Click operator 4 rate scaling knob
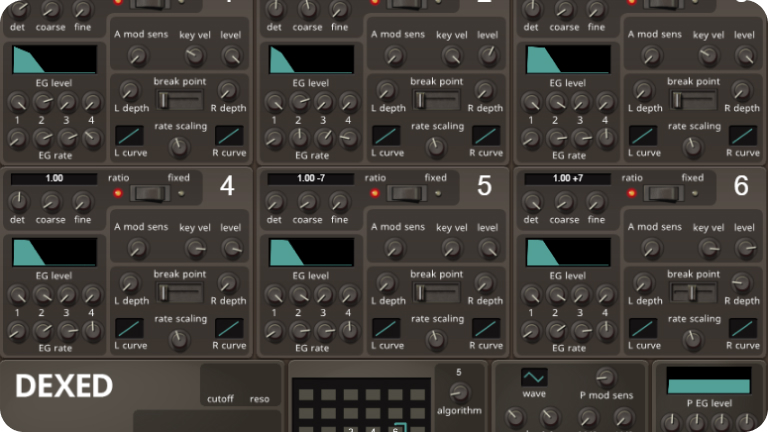768x432 pixels. click(x=179, y=339)
